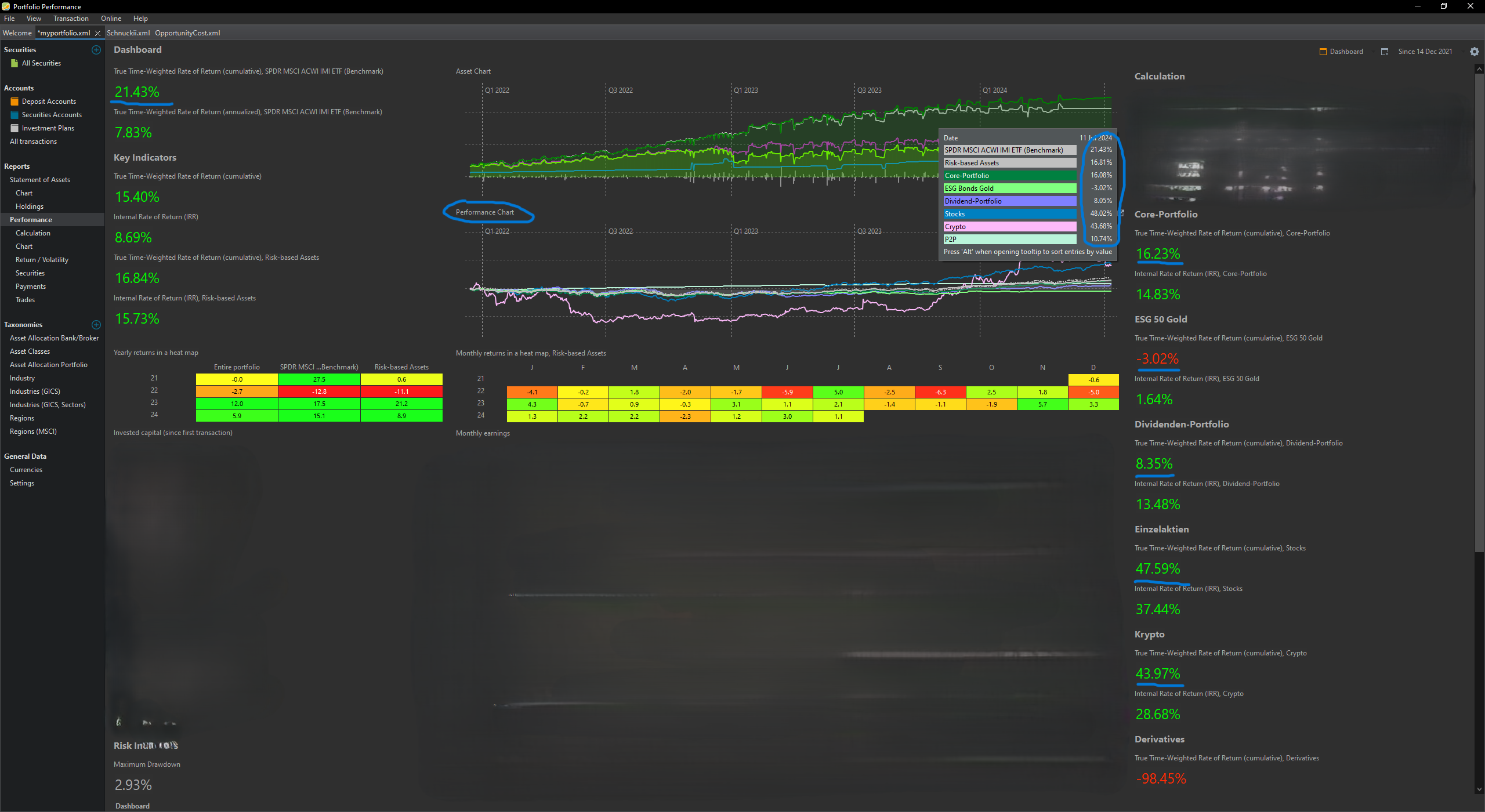Open the Online menu
The width and height of the screenshot is (1485, 812).
111,19
